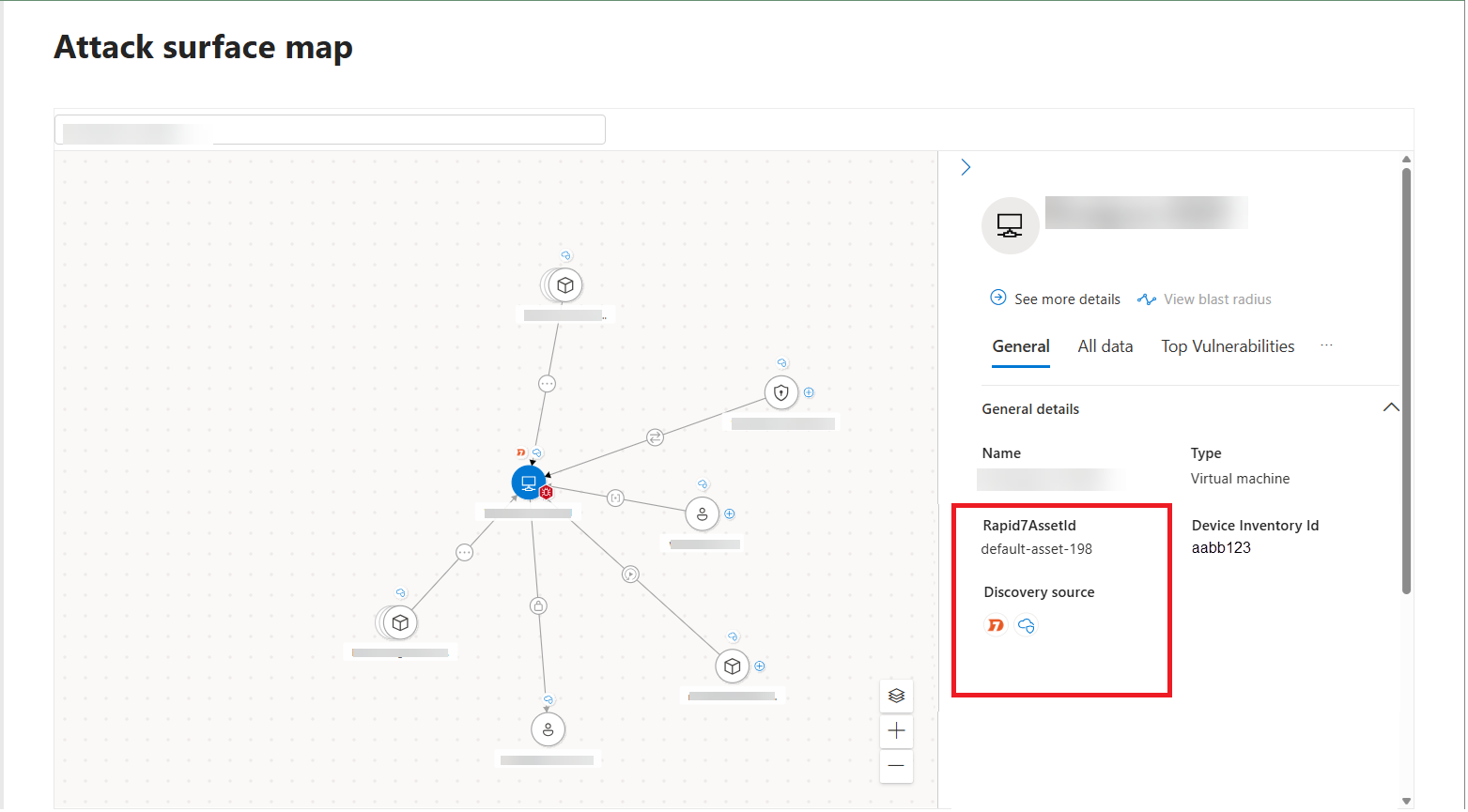
Task: Expand the plus beside the shield node
Action: coord(809,392)
